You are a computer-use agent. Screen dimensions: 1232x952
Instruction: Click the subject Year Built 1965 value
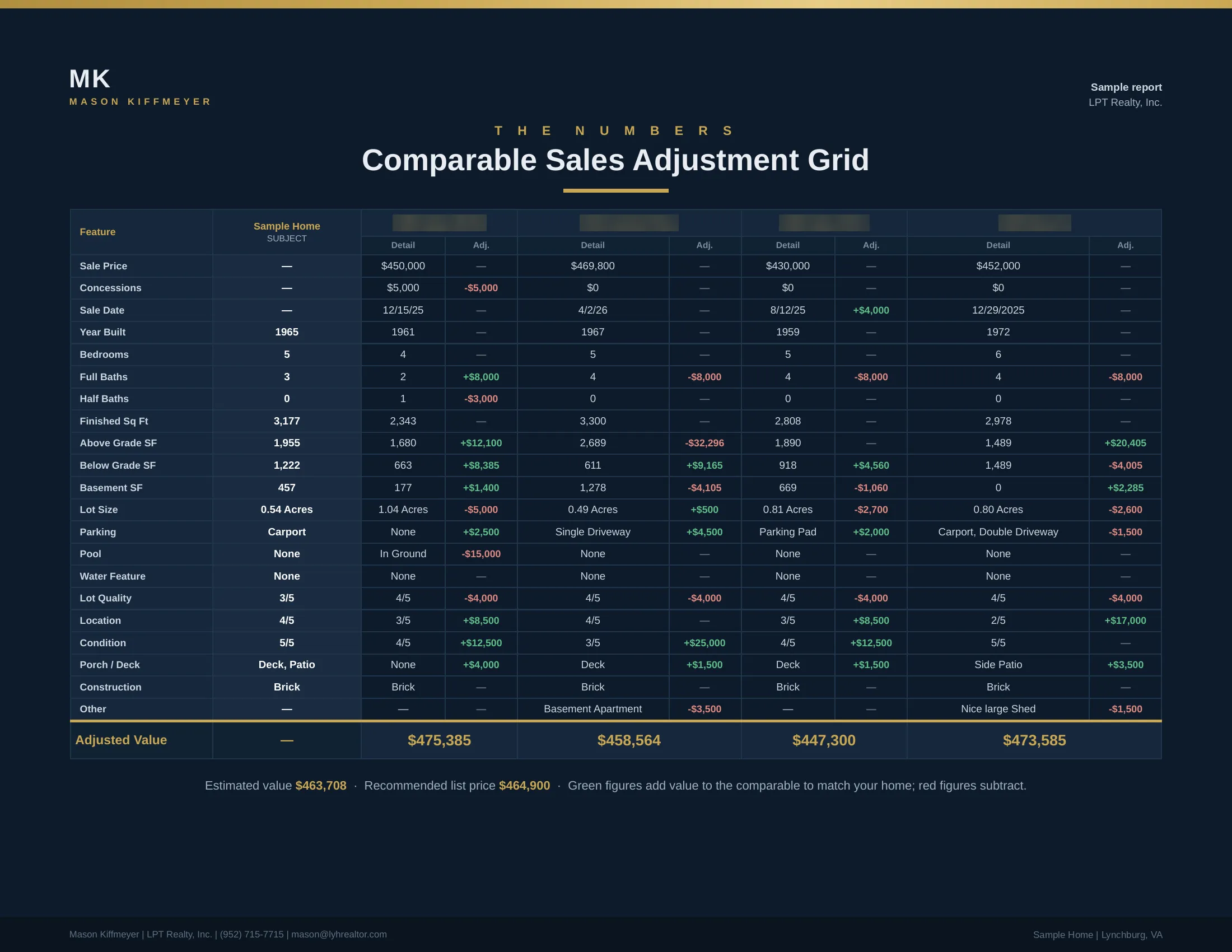(287, 332)
